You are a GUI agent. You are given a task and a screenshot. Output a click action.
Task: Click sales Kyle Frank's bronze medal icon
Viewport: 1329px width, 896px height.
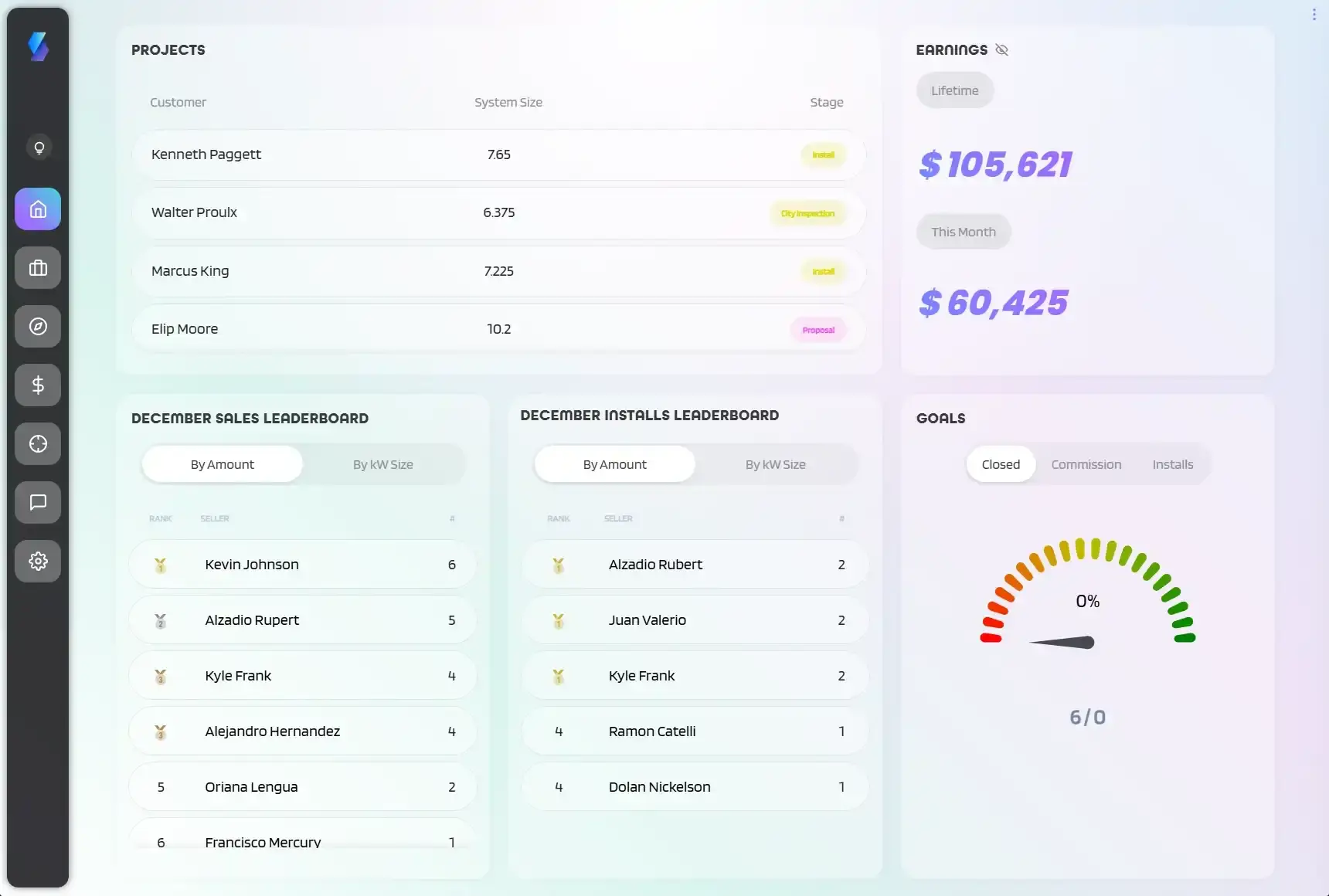[x=161, y=677]
